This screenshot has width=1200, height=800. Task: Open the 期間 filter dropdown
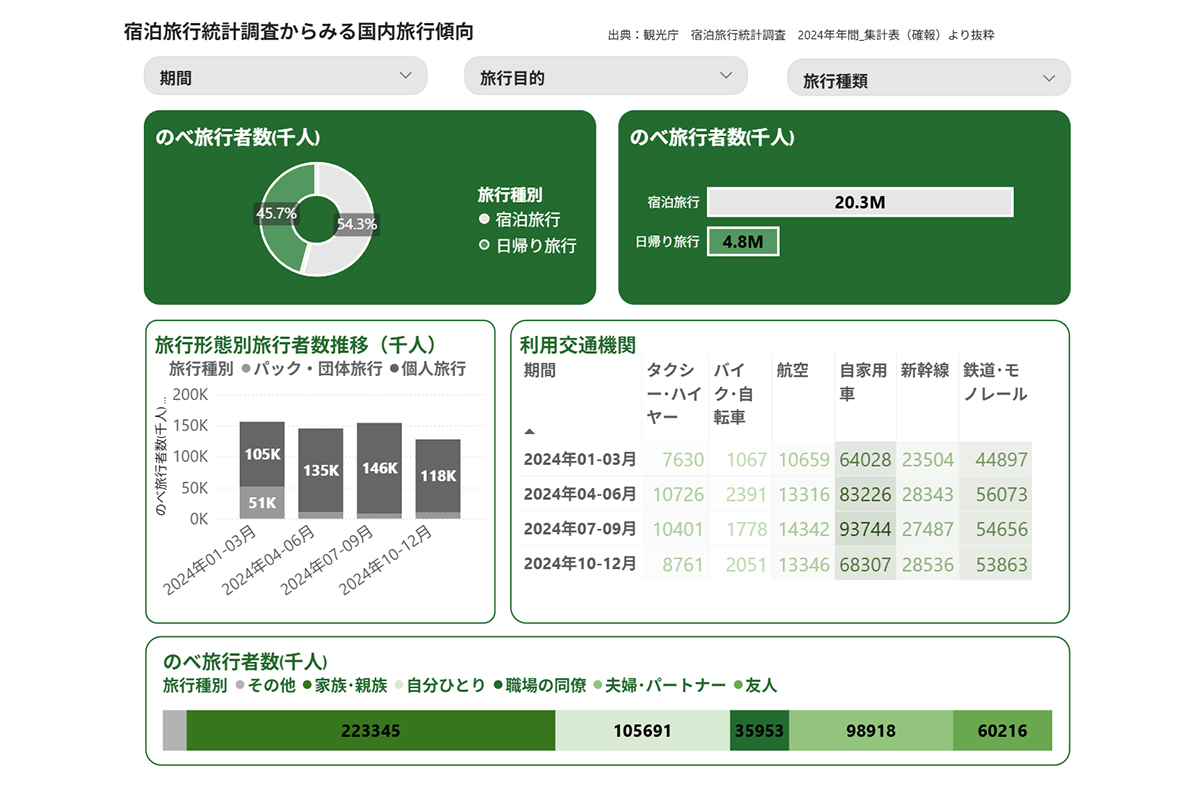tap(285, 76)
